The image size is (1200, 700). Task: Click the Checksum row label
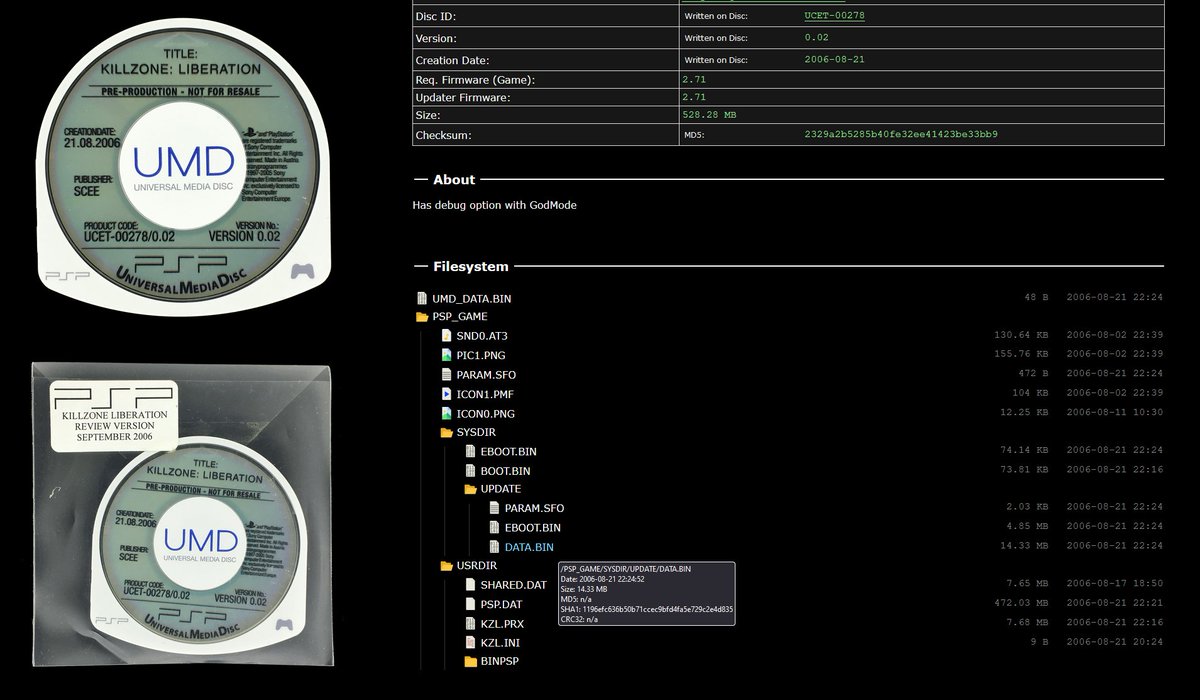443,135
